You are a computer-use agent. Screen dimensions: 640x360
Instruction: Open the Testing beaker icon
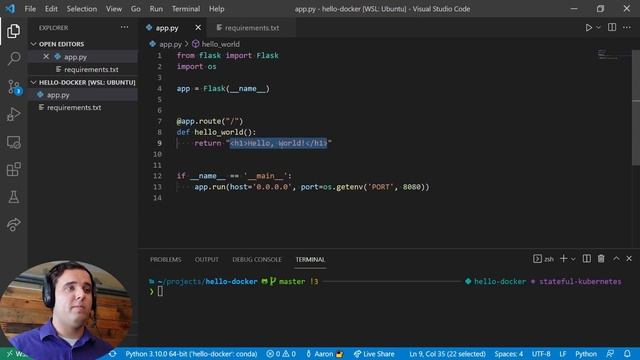click(x=13, y=197)
